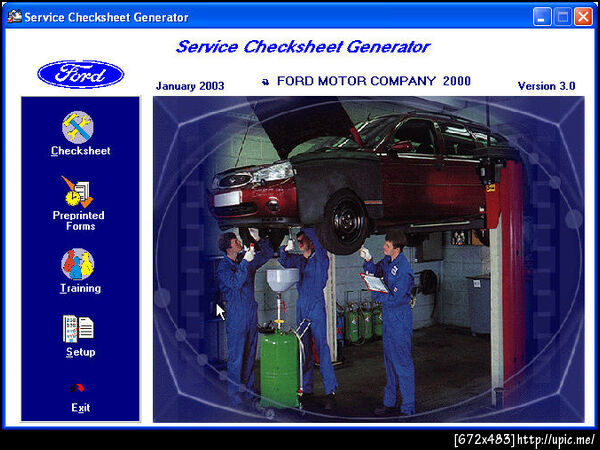Click the title bar application icon
The image size is (600, 450).
coord(15,17)
